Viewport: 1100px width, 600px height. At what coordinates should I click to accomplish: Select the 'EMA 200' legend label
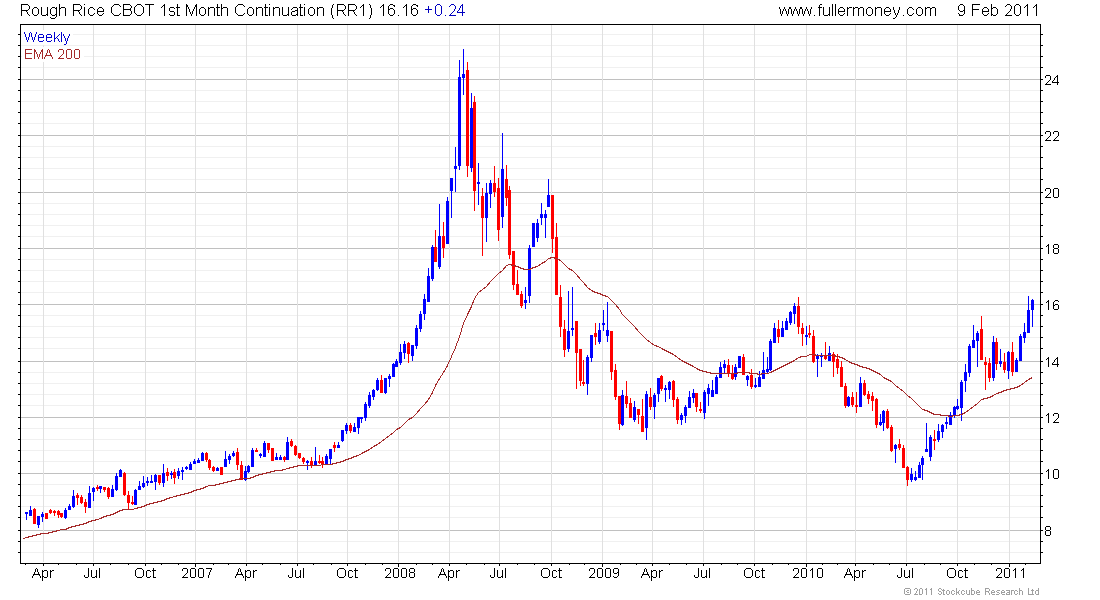(x=53, y=54)
